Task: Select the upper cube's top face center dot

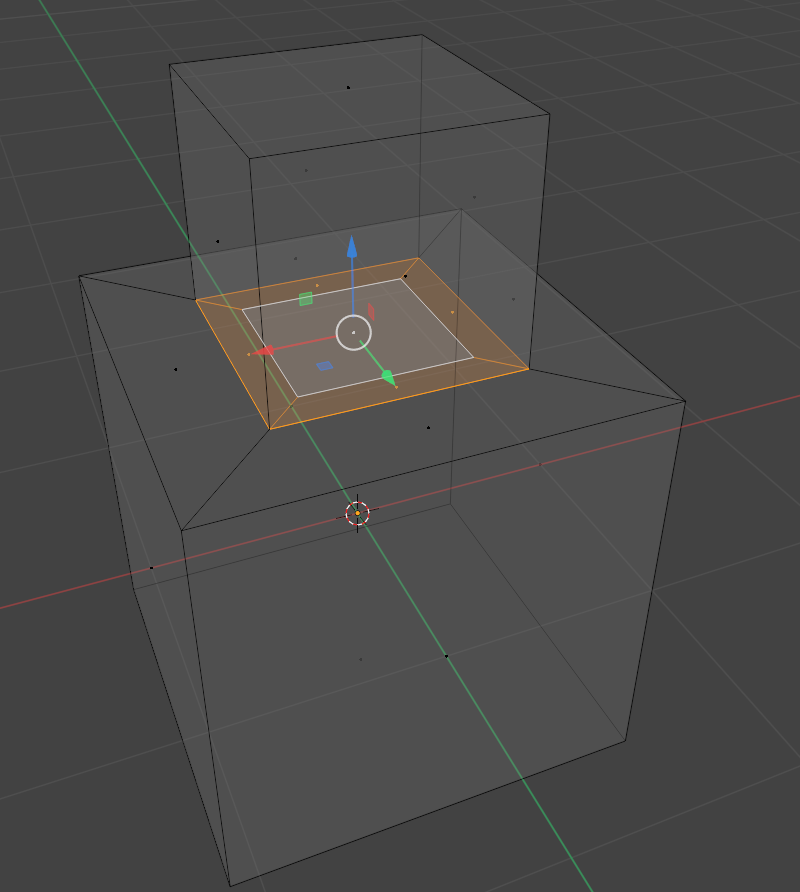Action: pos(348,88)
